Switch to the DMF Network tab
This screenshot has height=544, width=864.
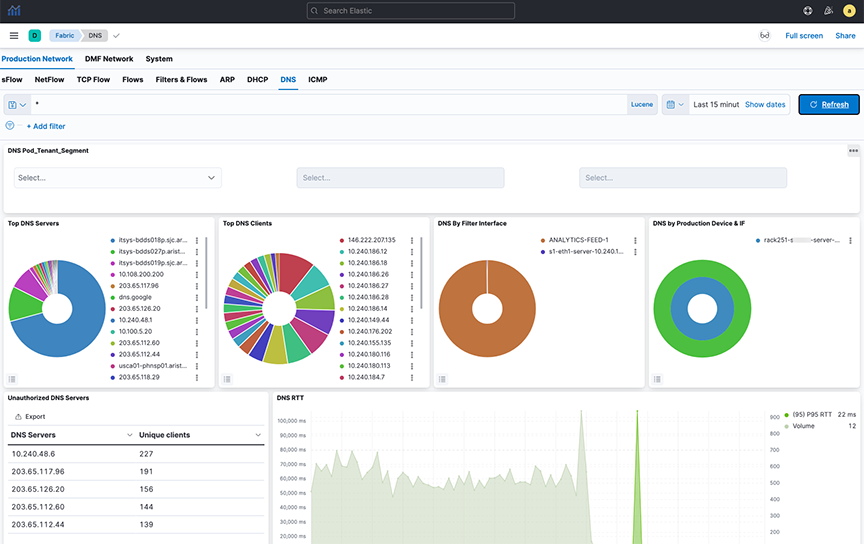[109, 59]
